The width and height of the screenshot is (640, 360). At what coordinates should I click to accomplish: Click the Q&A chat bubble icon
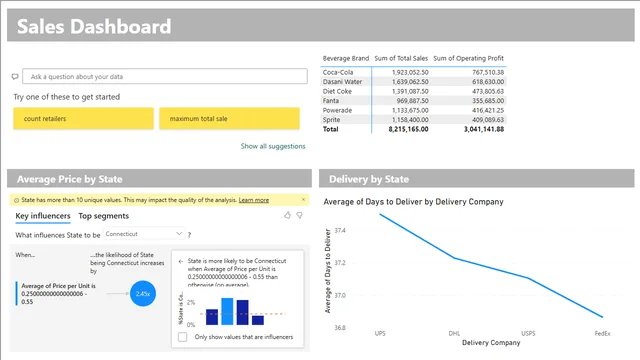point(15,76)
